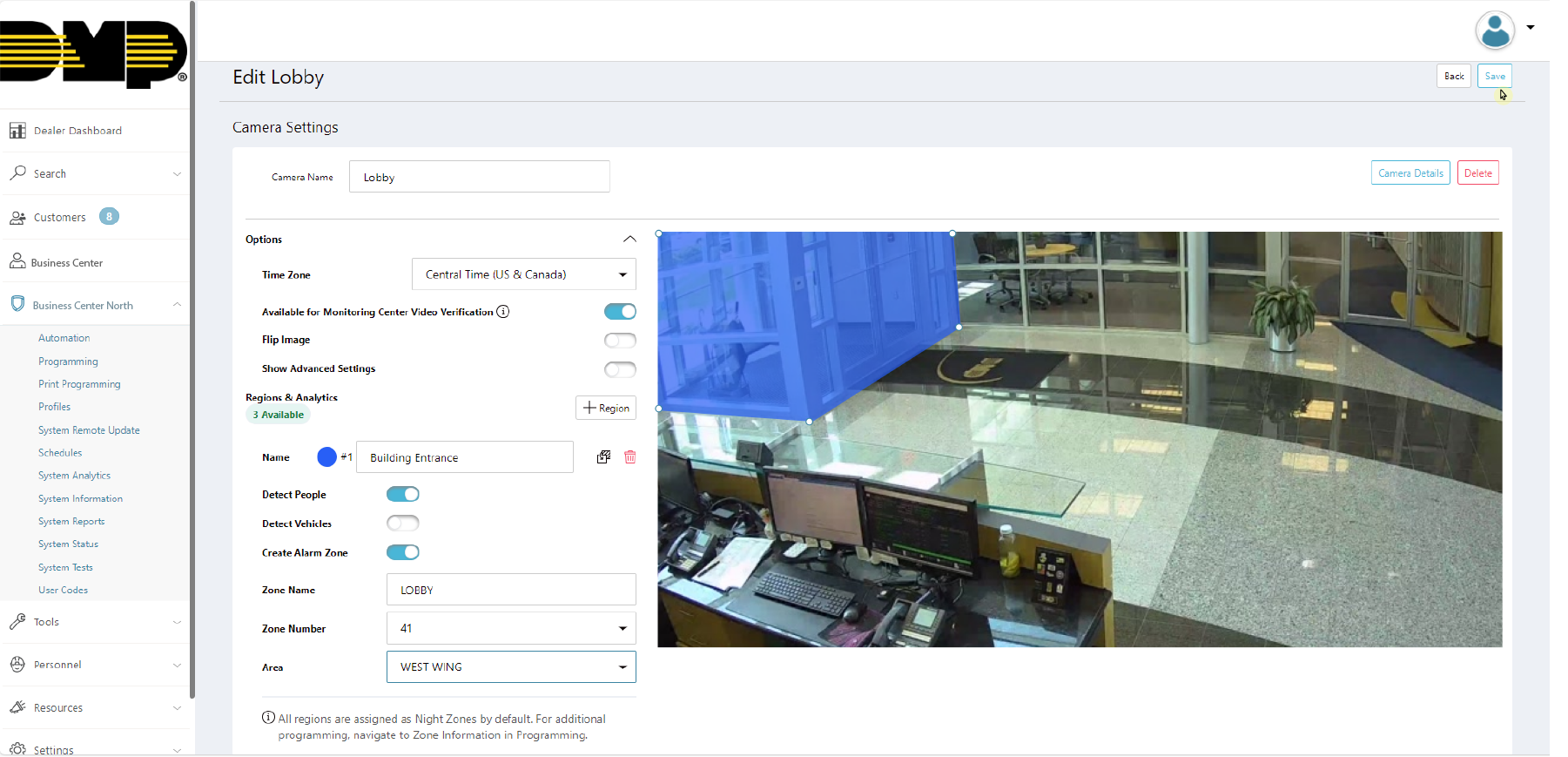Enable the Flip Image toggle
Image resolution: width=1568 pixels, height=757 pixels.
point(620,341)
